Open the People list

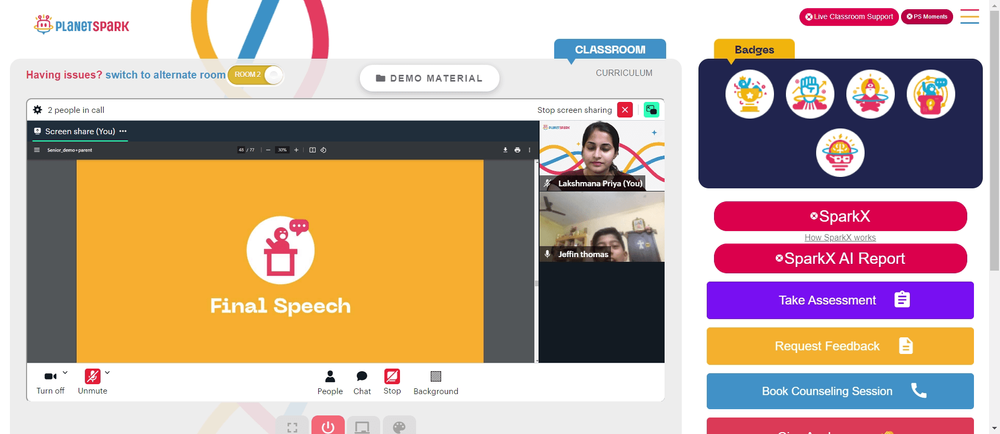pyautogui.click(x=330, y=382)
